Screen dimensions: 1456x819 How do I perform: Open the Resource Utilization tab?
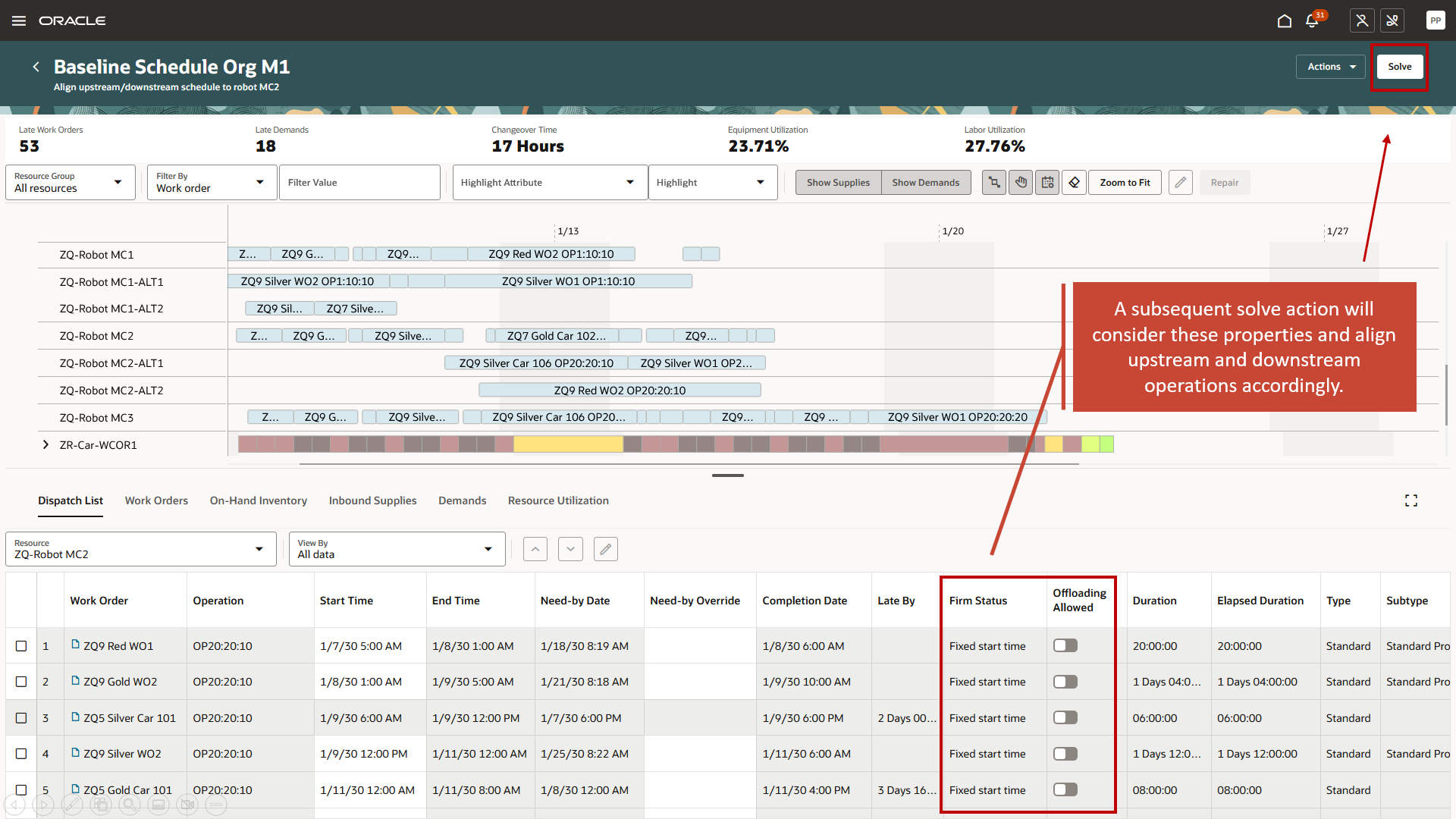coord(558,500)
